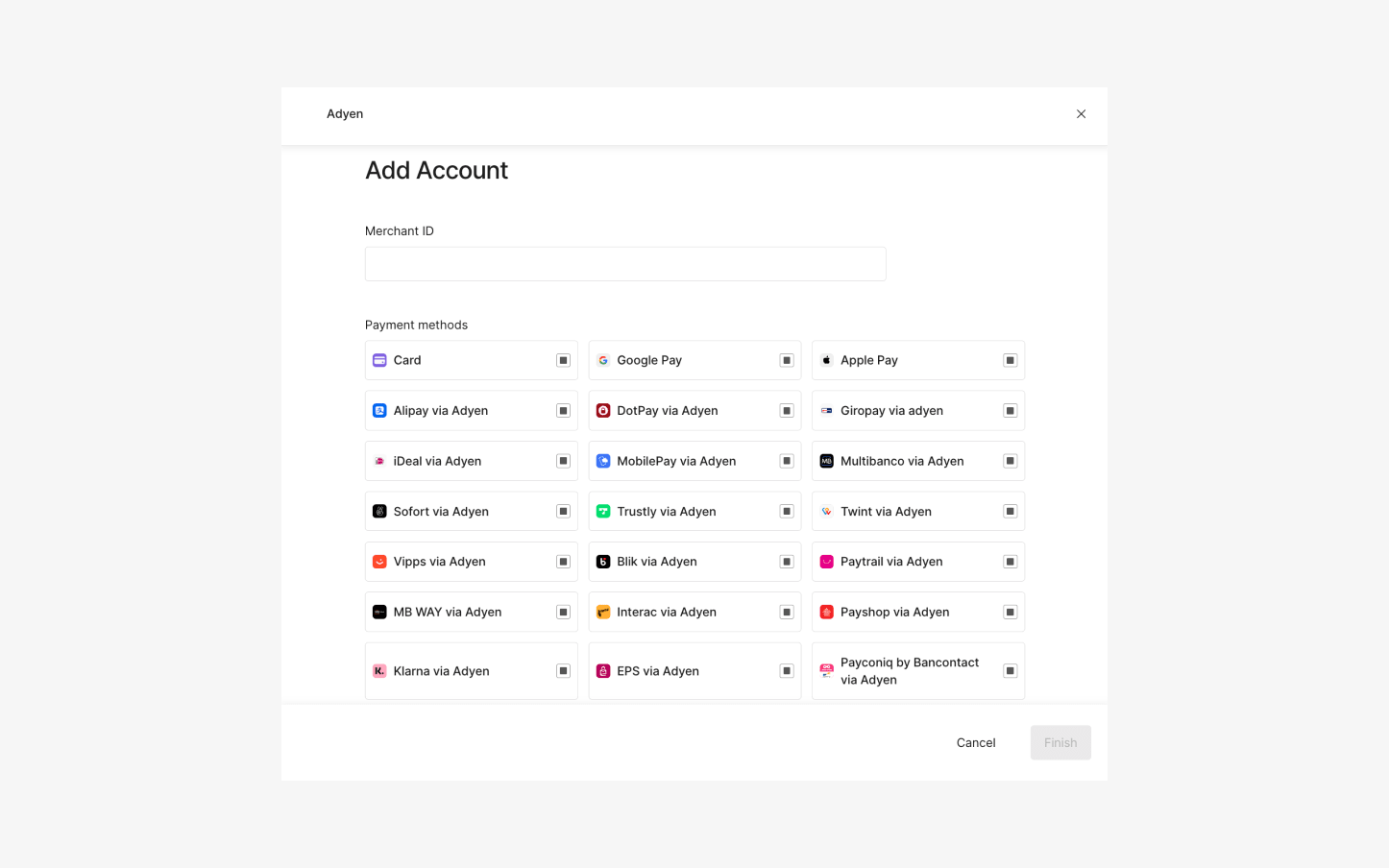Click the MB WAY via Adyen icon
The height and width of the screenshot is (868, 1389).
(379, 612)
